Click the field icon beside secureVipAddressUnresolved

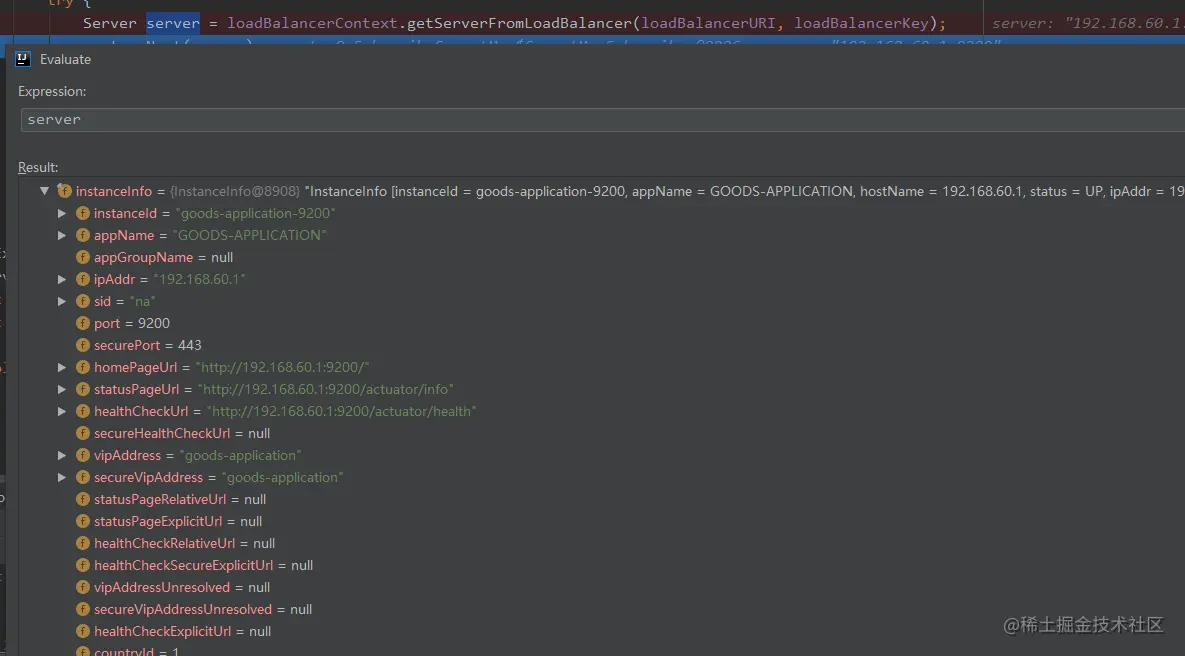83,608
